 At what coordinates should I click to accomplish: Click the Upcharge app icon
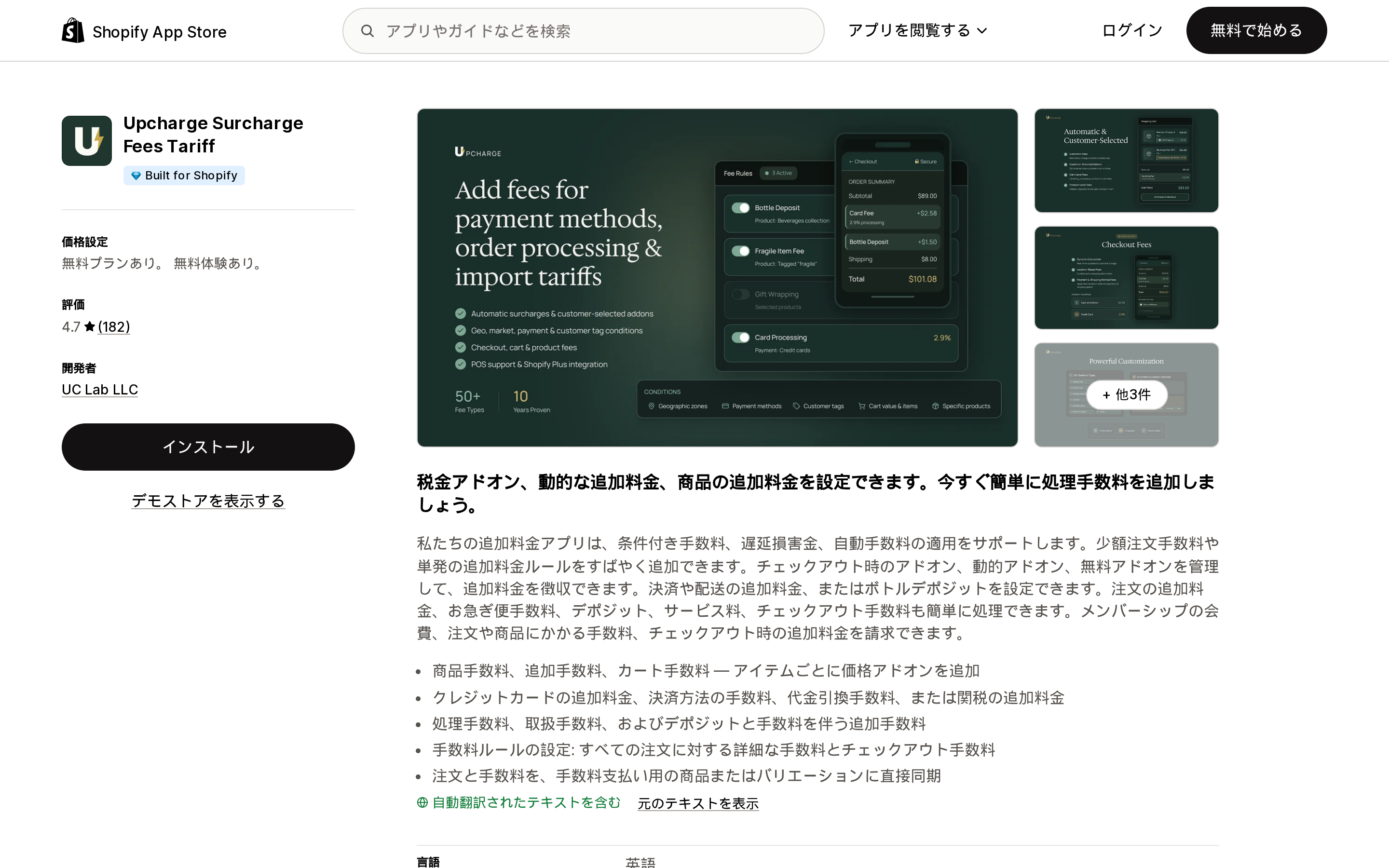click(x=87, y=141)
